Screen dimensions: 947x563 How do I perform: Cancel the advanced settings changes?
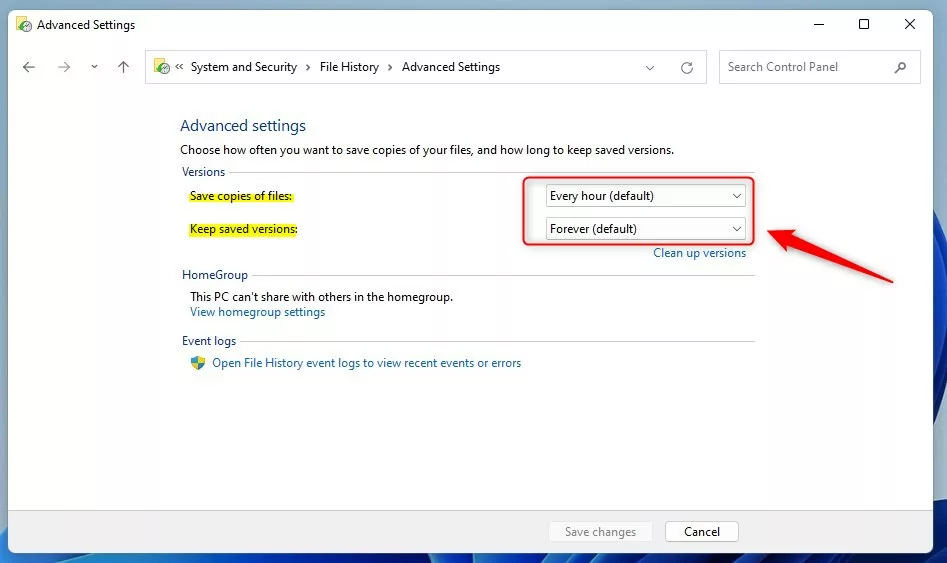coord(702,532)
